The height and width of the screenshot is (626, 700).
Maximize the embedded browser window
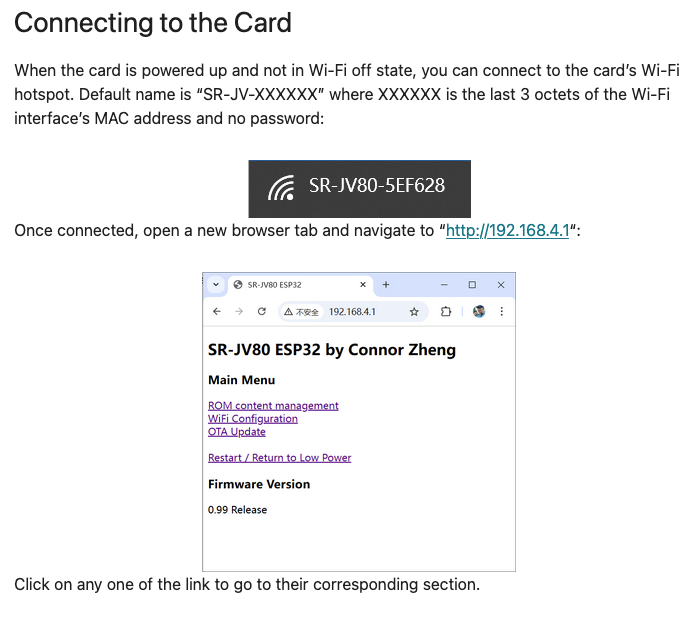coord(472,285)
